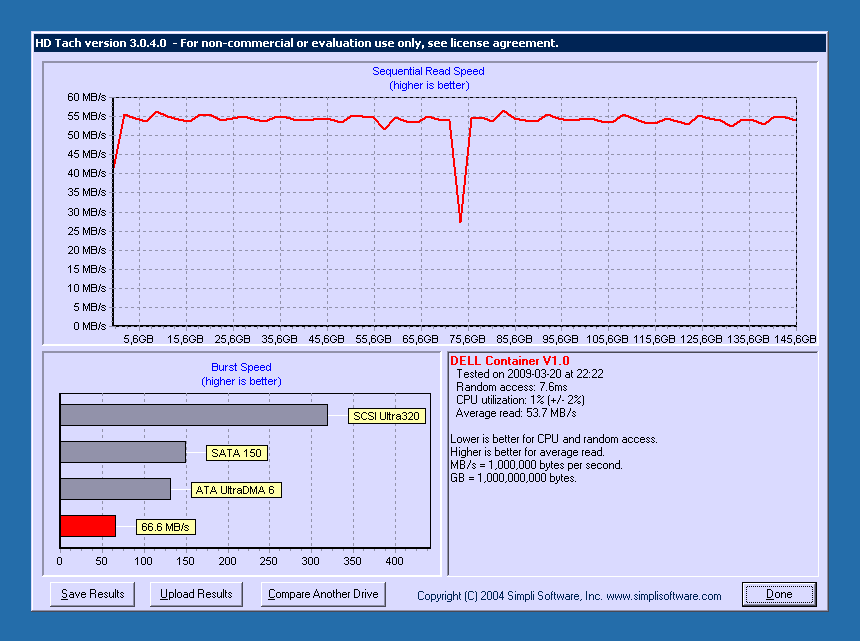This screenshot has width=860, height=641.
Task: Click the SATA 150 yellow label
Action: tap(237, 453)
